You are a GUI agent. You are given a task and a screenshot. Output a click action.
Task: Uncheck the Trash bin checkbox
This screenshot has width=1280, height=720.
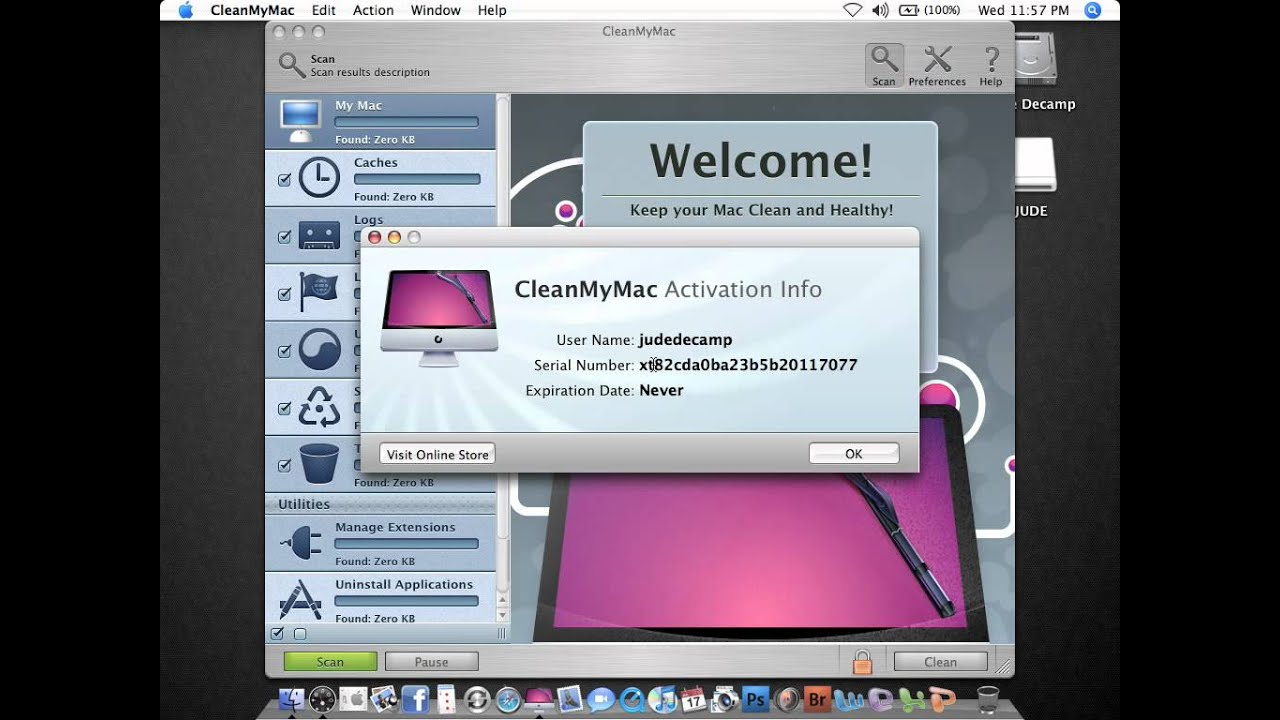point(284,465)
